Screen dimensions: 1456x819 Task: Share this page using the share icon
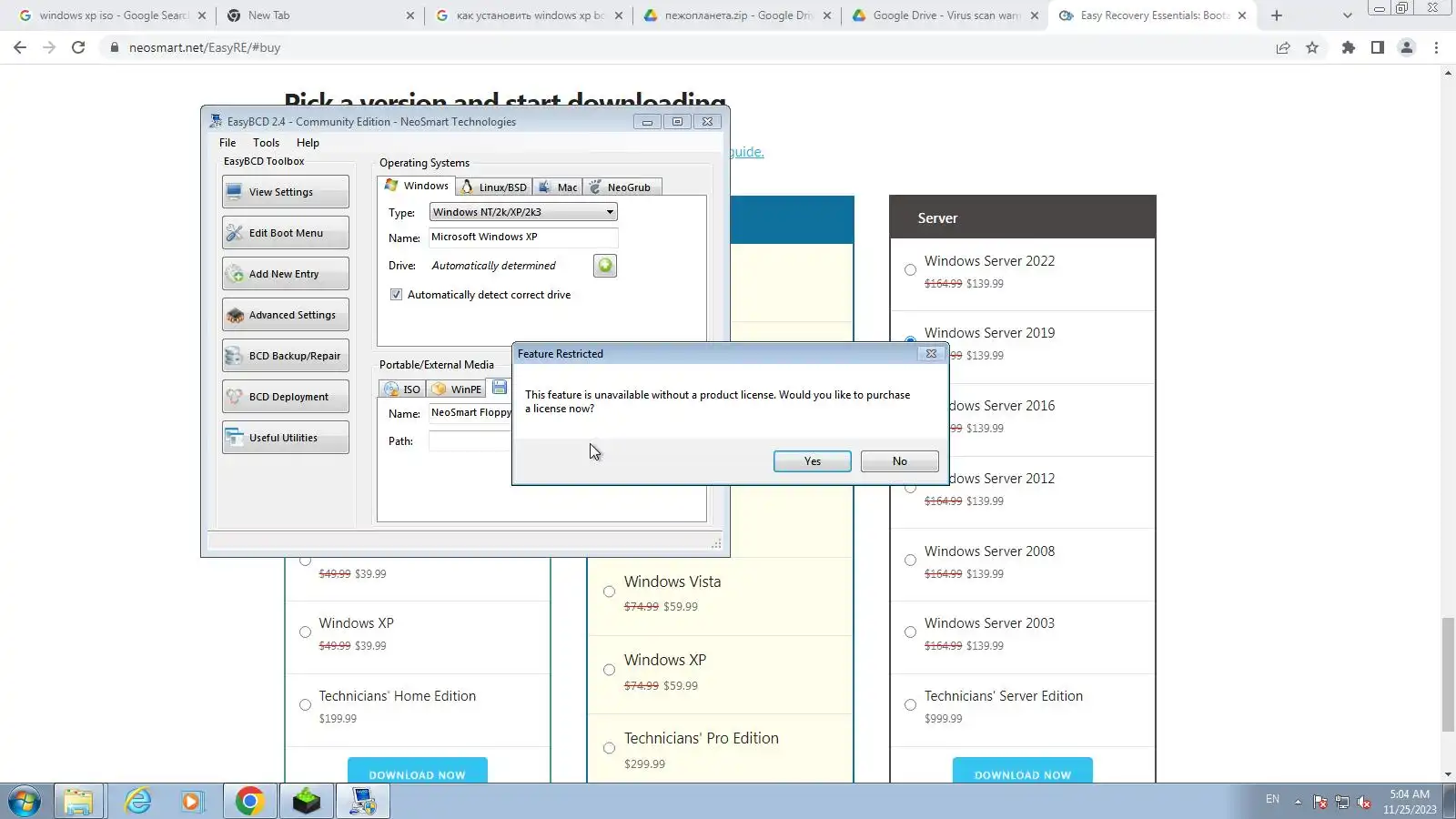(x=1283, y=47)
